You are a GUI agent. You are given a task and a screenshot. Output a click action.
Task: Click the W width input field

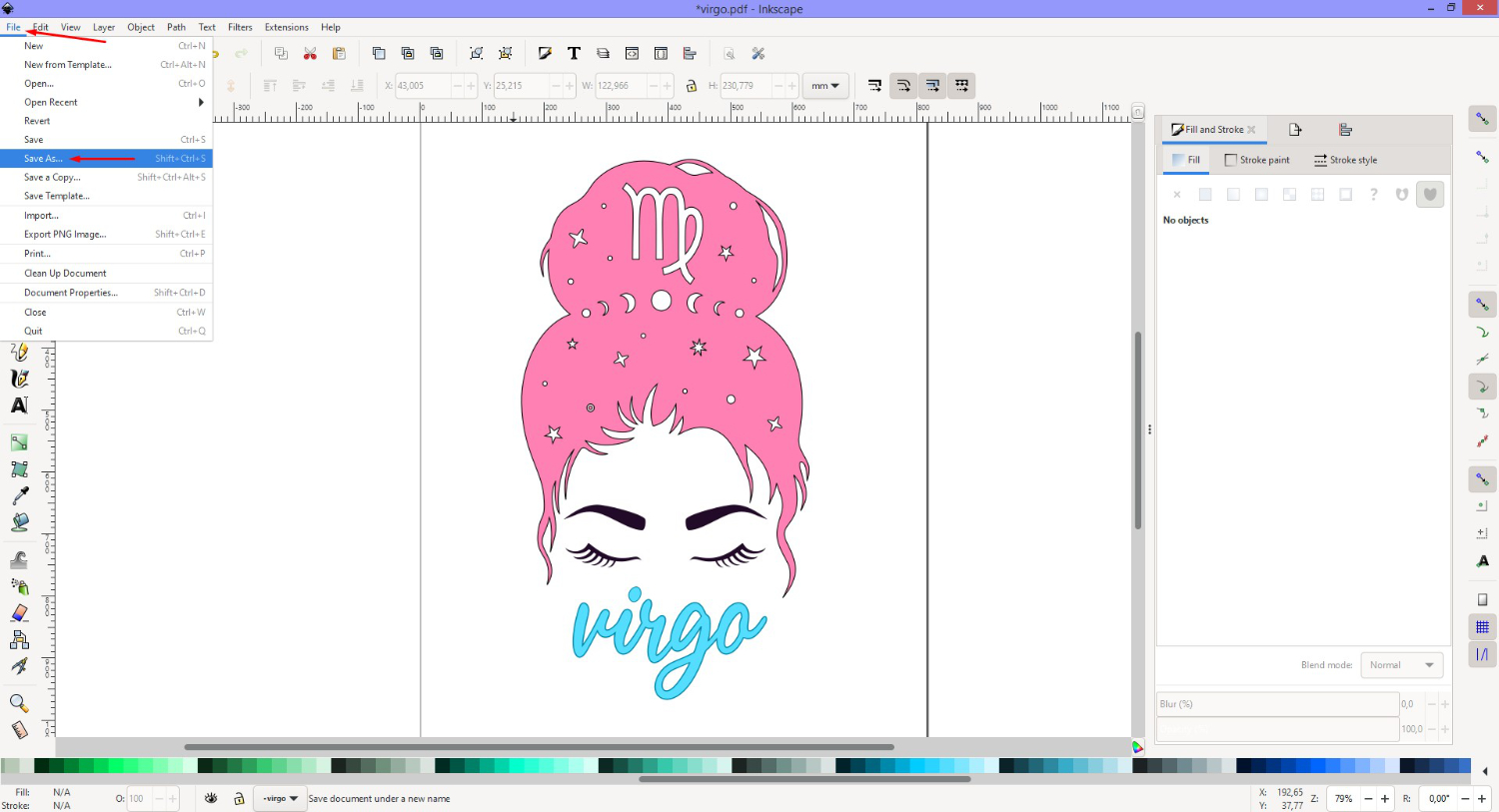tap(620, 86)
